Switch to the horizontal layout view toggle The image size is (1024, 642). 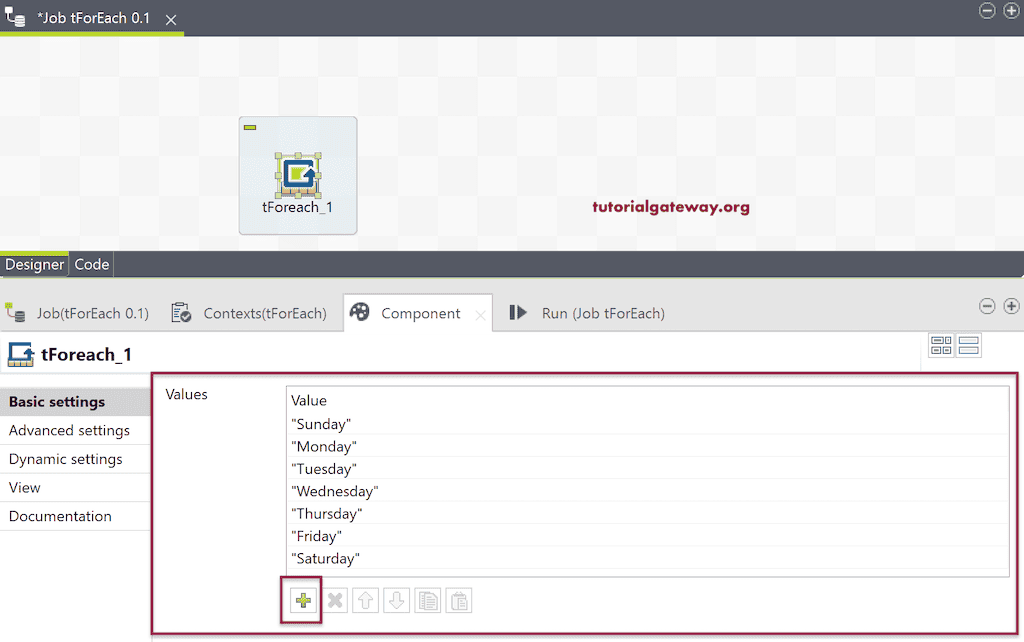tap(968, 344)
